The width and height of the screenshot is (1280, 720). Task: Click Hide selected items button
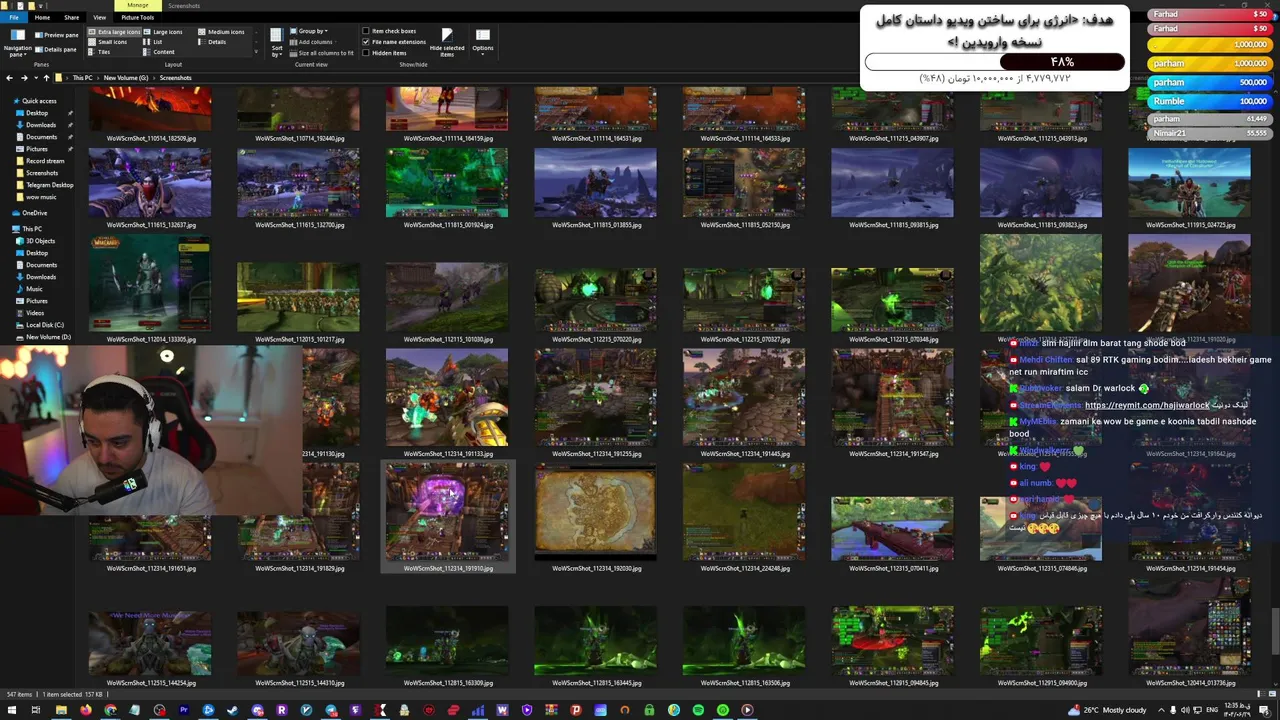click(447, 43)
